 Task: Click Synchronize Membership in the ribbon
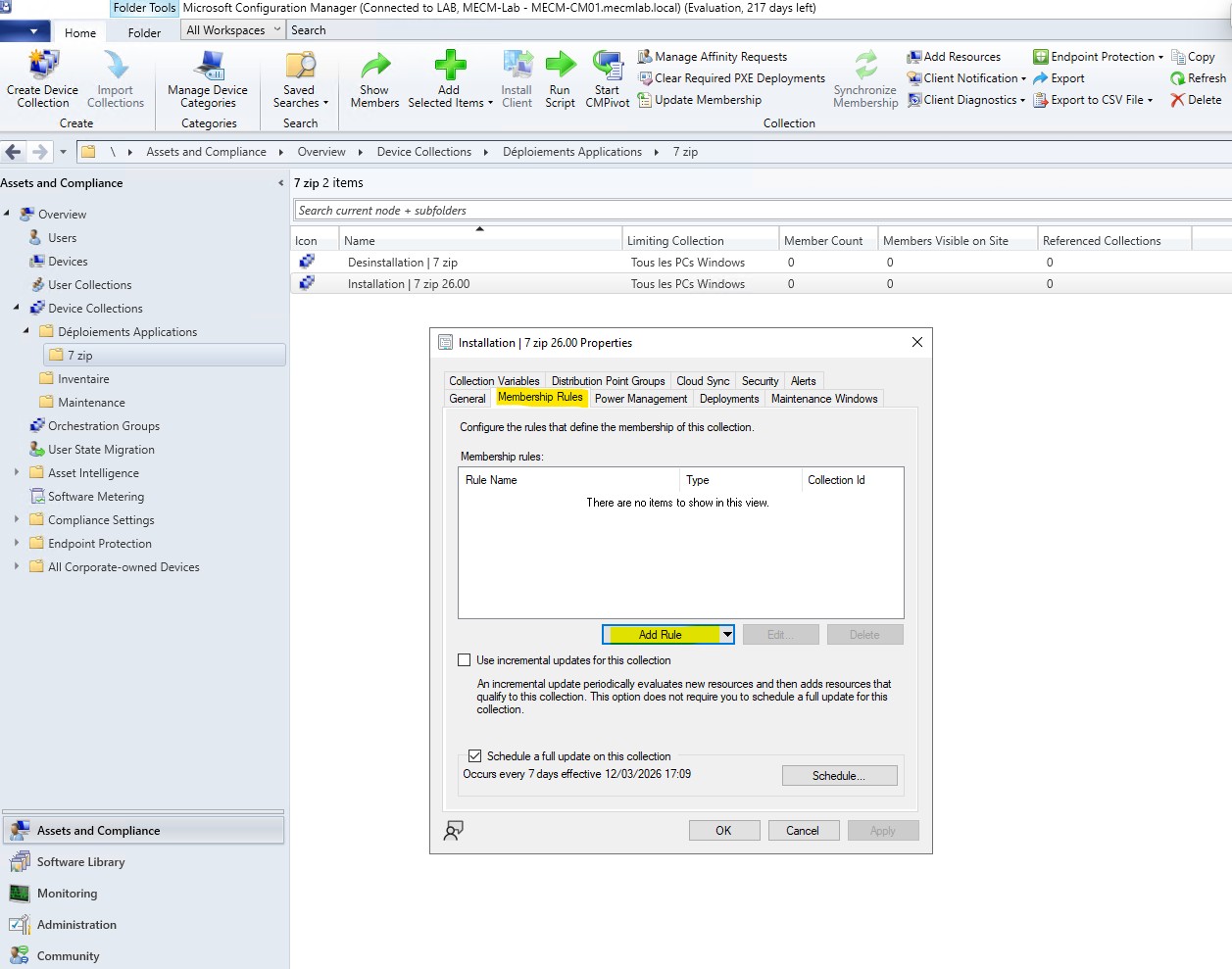(863, 78)
